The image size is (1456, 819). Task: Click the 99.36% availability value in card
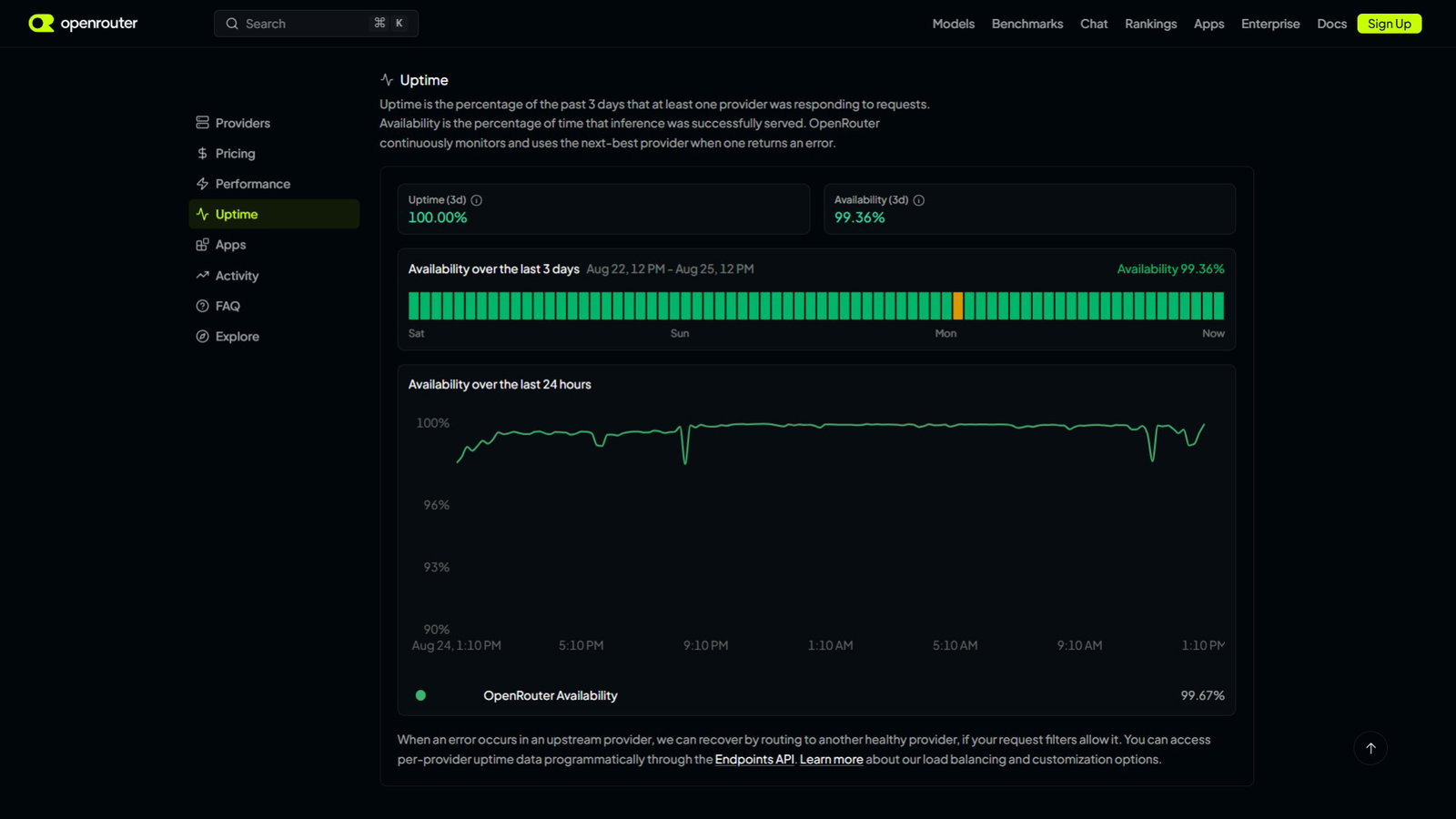[x=859, y=217]
